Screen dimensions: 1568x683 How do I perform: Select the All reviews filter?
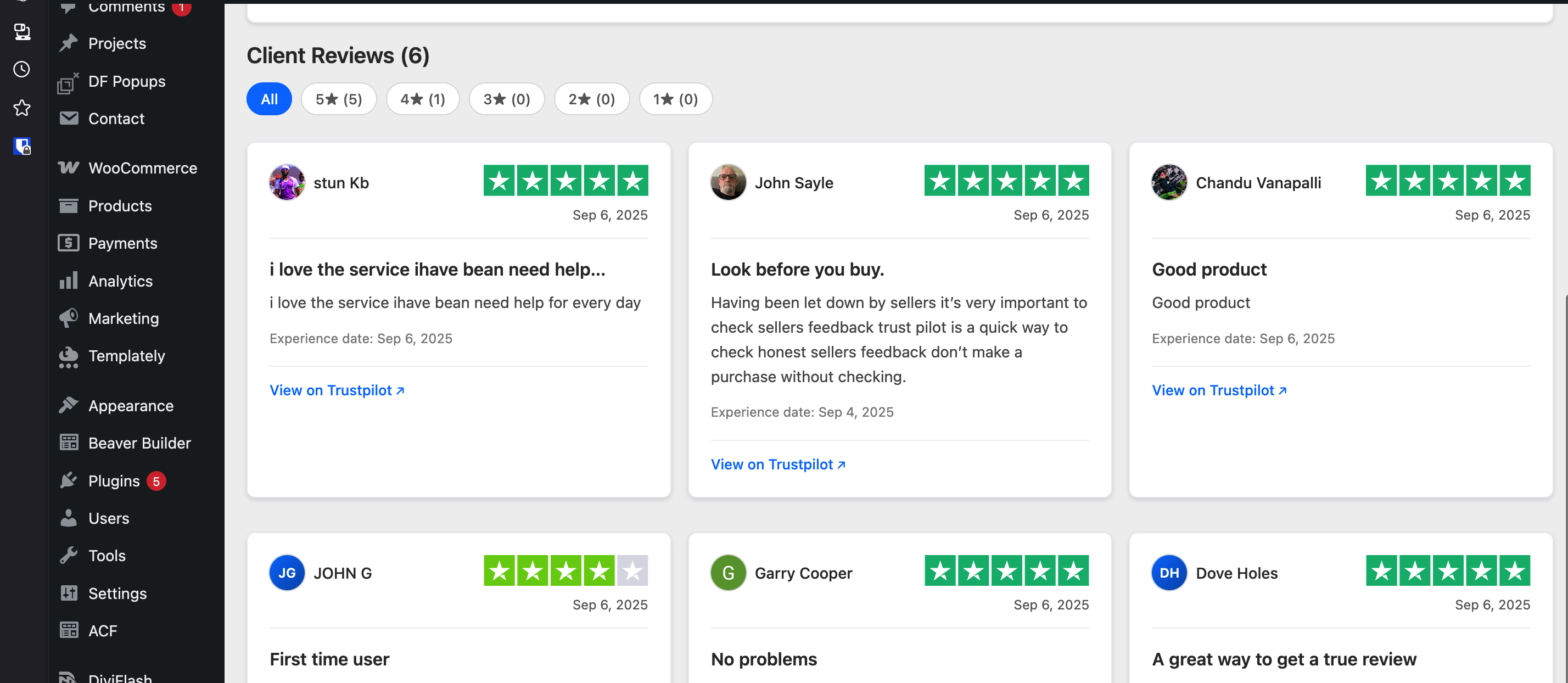click(268, 99)
